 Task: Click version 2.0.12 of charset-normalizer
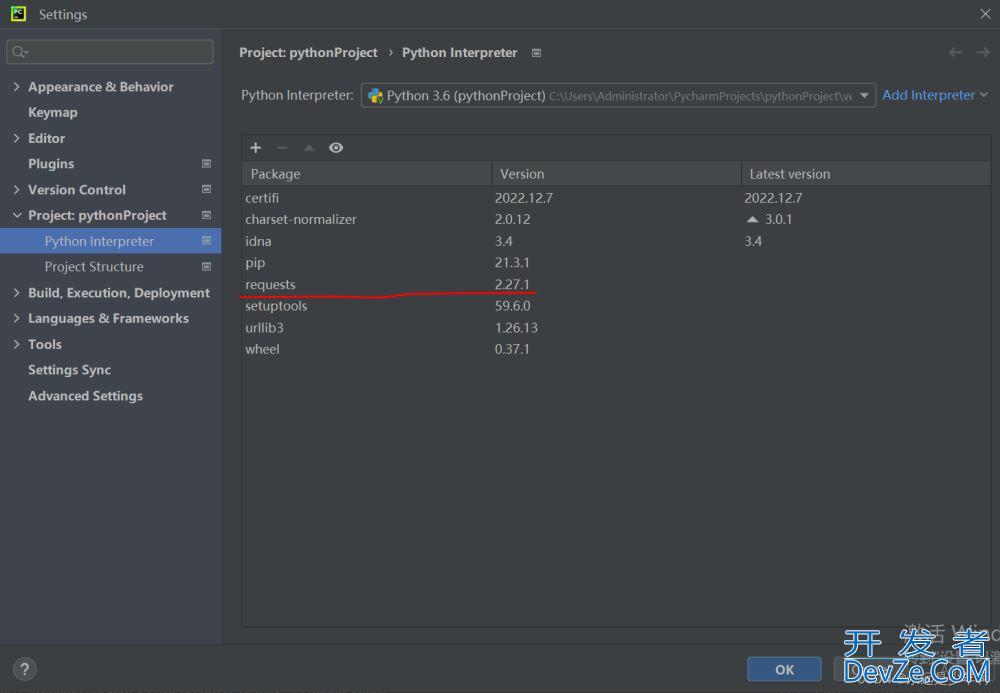pos(513,219)
